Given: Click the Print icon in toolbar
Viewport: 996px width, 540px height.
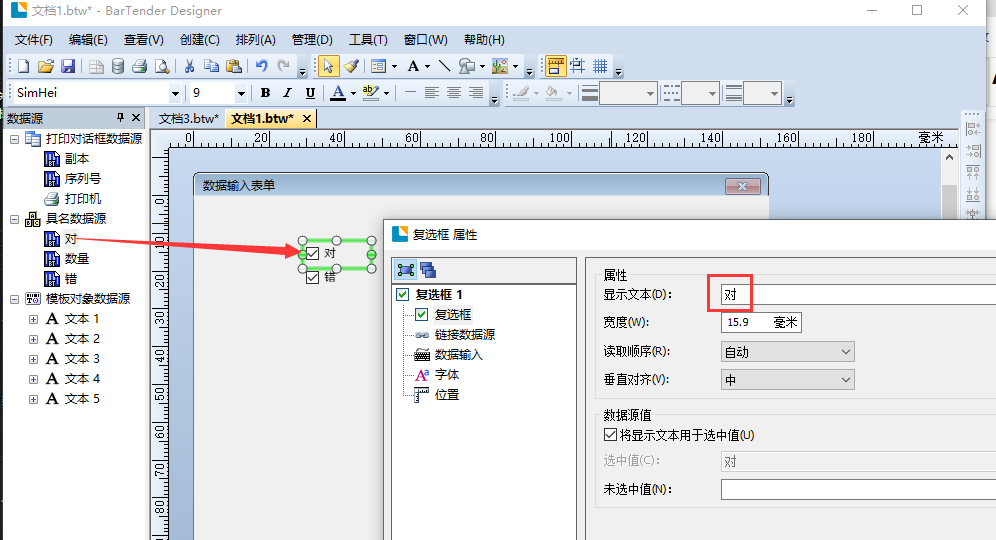Looking at the screenshot, I should point(140,67).
